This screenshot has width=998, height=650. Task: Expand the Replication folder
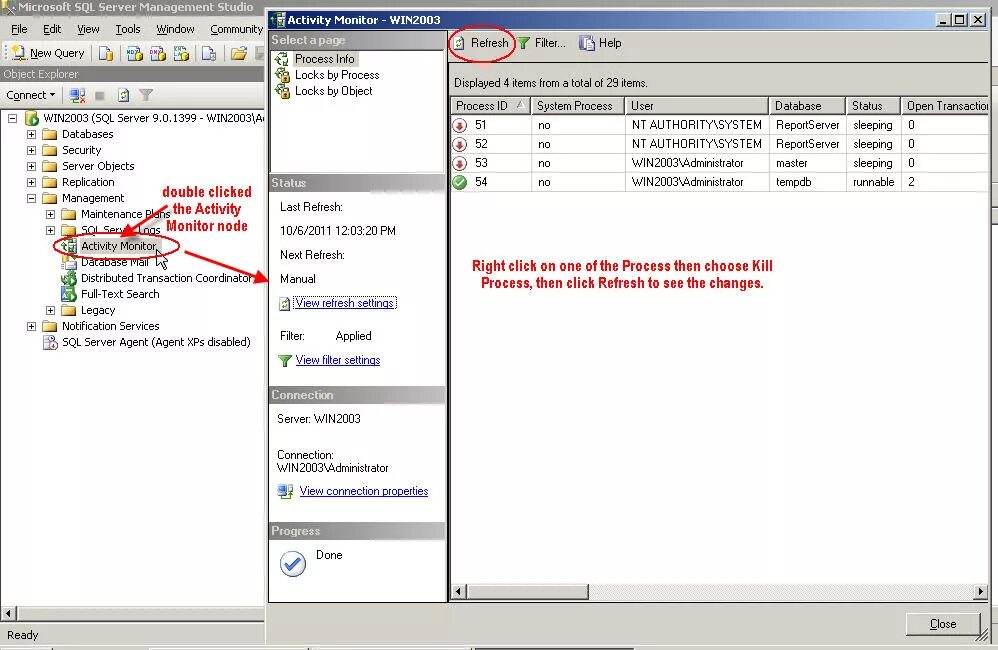click(31, 182)
